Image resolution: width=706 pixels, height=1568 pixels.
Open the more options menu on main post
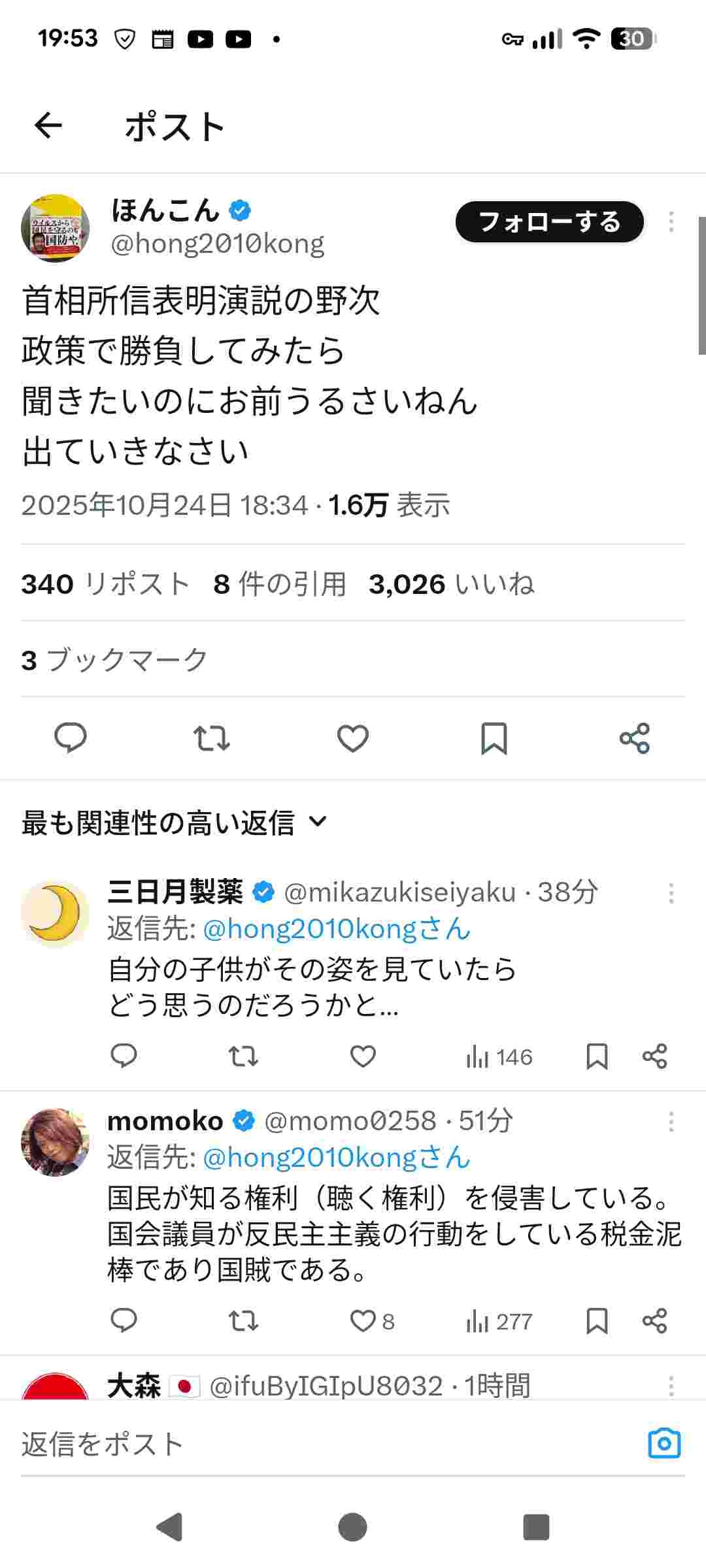tap(671, 222)
